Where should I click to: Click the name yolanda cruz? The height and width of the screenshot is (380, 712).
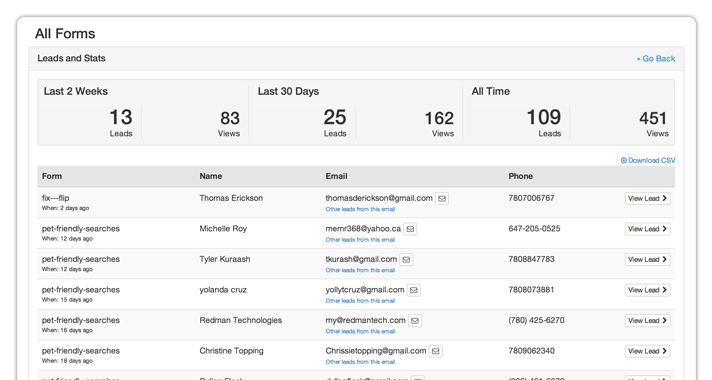pos(223,289)
